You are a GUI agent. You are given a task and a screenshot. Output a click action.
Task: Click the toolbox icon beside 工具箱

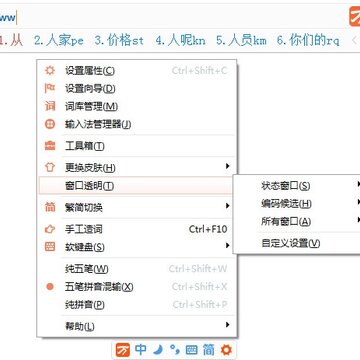[50, 146]
